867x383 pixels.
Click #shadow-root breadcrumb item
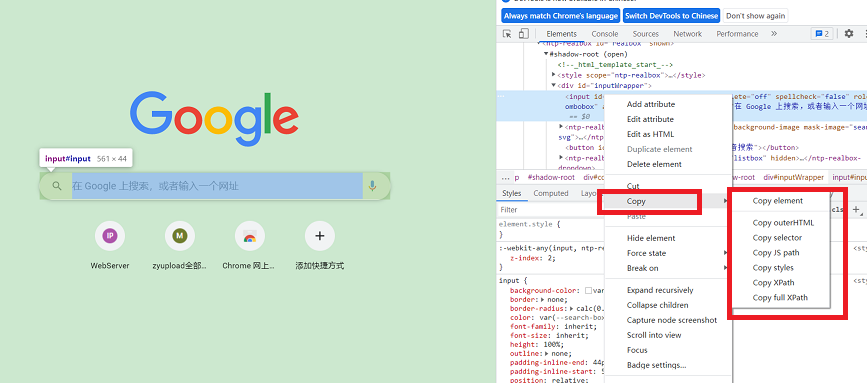click(x=551, y=177)
